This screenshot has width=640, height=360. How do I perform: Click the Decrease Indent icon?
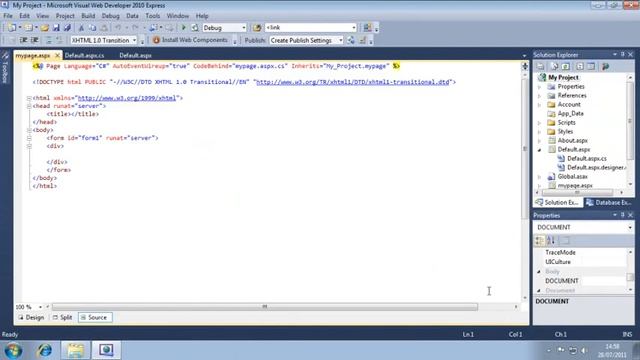[24, 40]
